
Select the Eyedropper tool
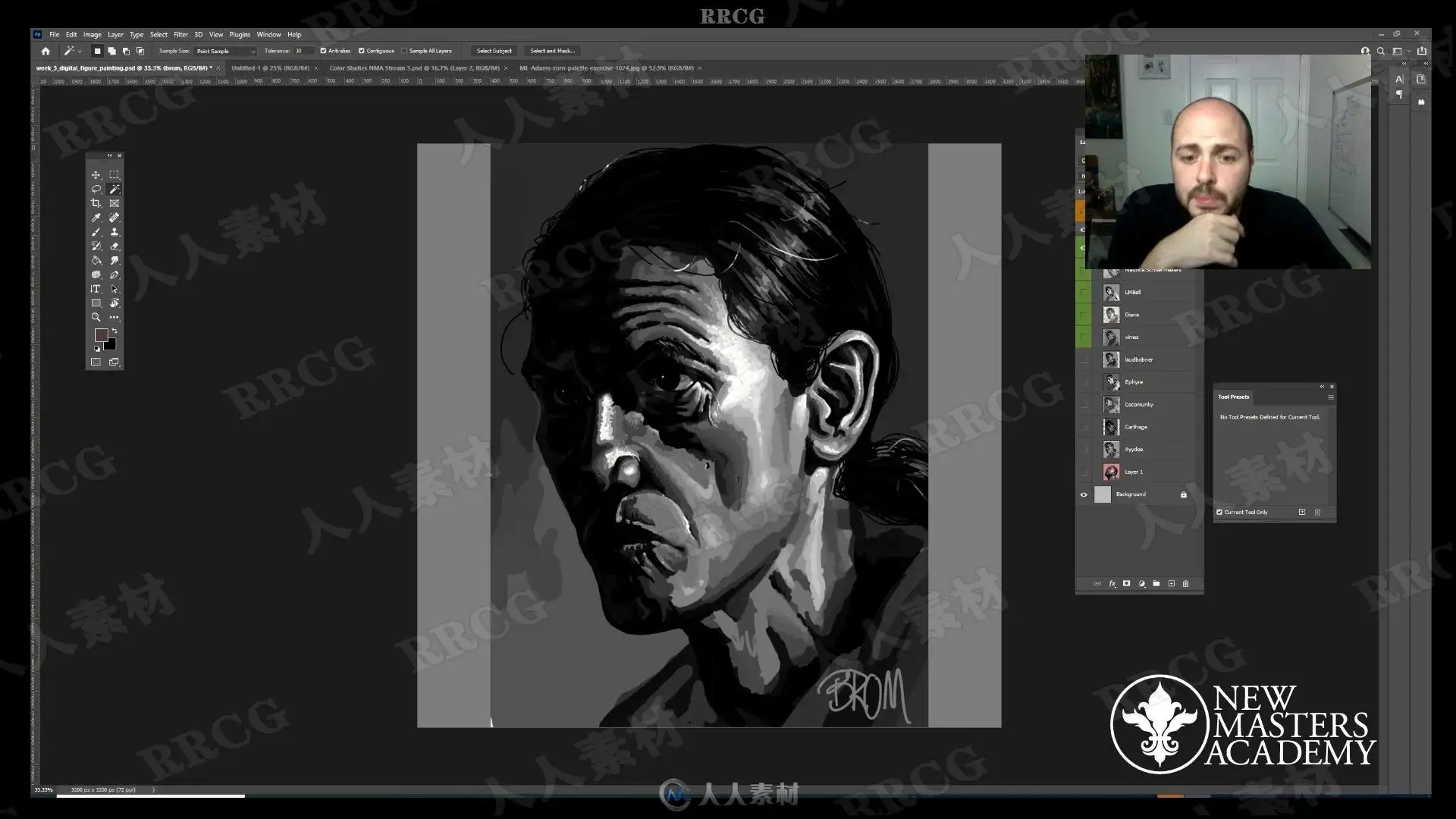point(96,218)
